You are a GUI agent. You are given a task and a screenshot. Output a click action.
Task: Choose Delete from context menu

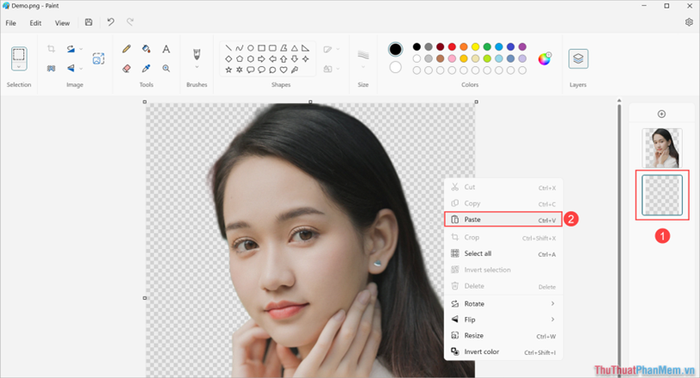pyautogui.click(x=503, y=286)
